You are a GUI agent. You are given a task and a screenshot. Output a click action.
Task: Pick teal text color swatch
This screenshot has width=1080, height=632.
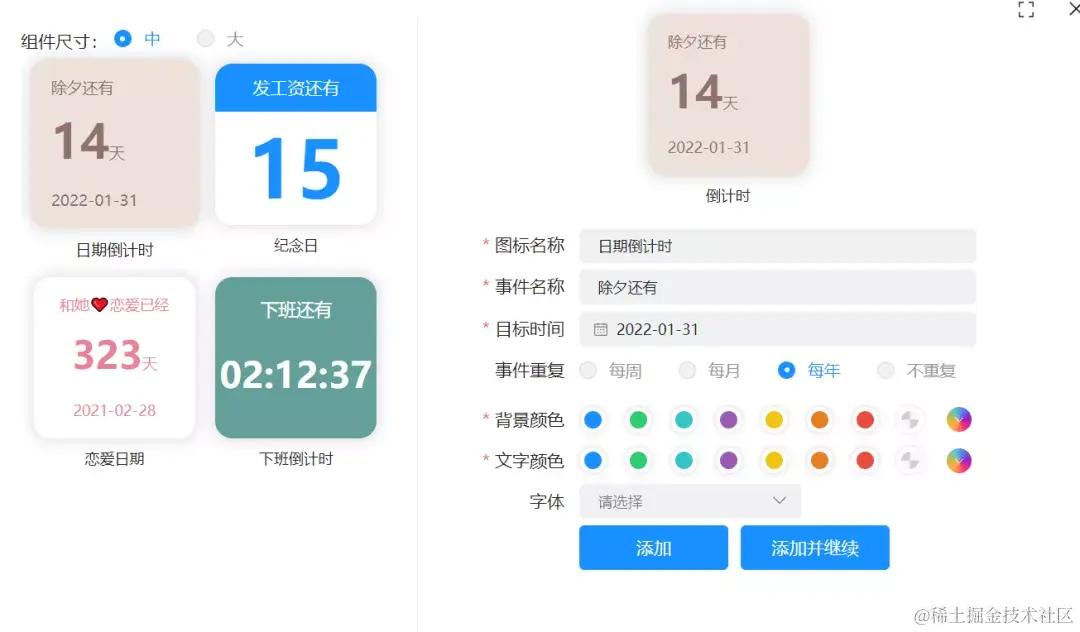[x=683, y=460]
